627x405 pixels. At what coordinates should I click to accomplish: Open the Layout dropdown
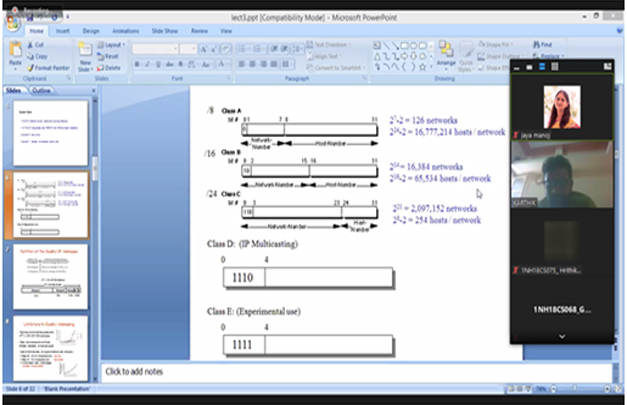(x=112, y=46)
